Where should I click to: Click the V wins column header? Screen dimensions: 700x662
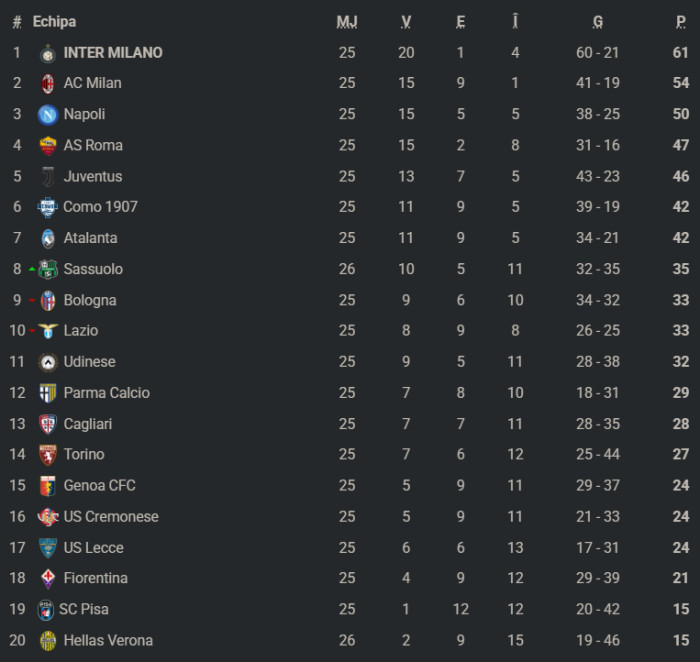pos(406,22)
